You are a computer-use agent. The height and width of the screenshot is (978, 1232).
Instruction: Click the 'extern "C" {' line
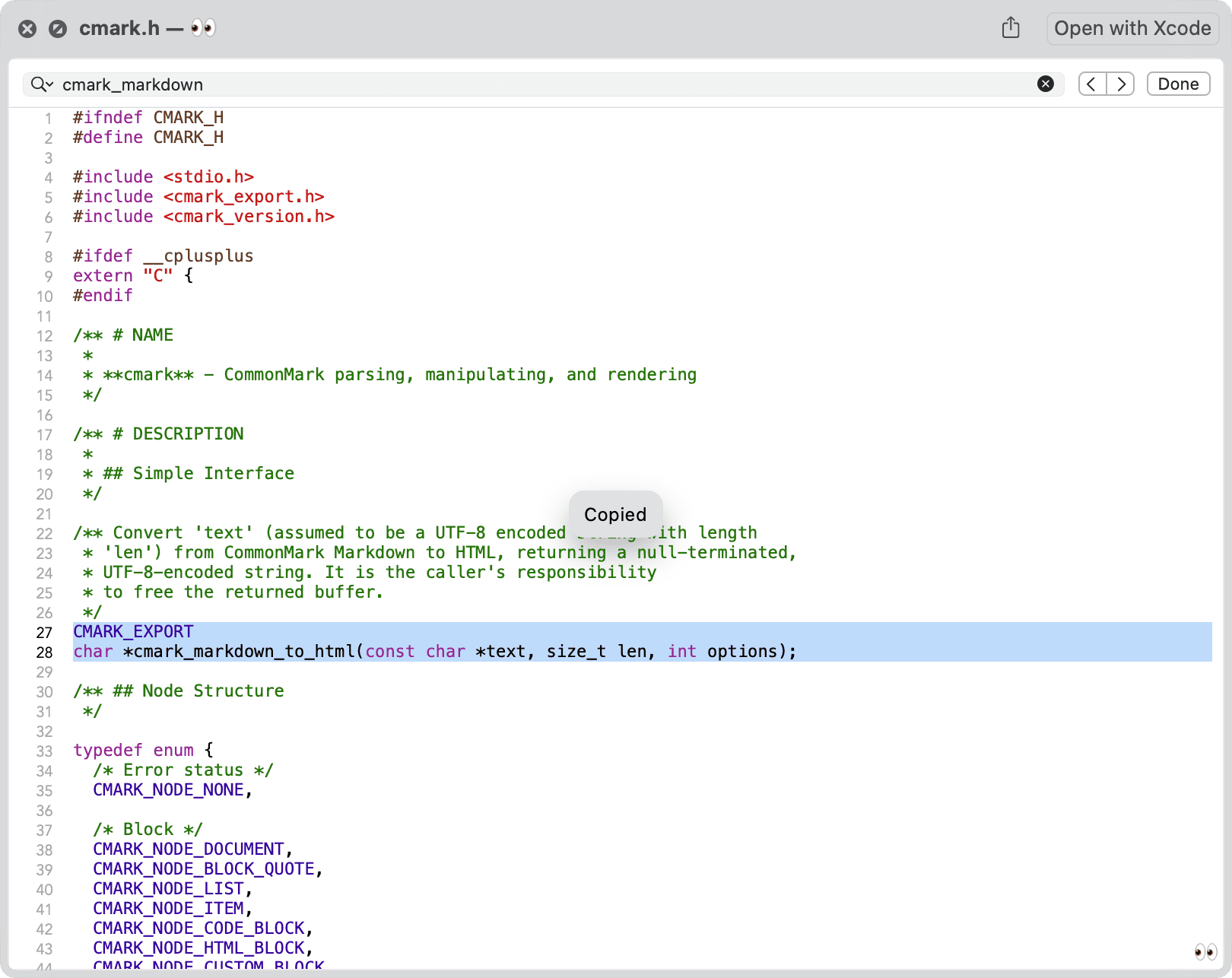point(133,276)
